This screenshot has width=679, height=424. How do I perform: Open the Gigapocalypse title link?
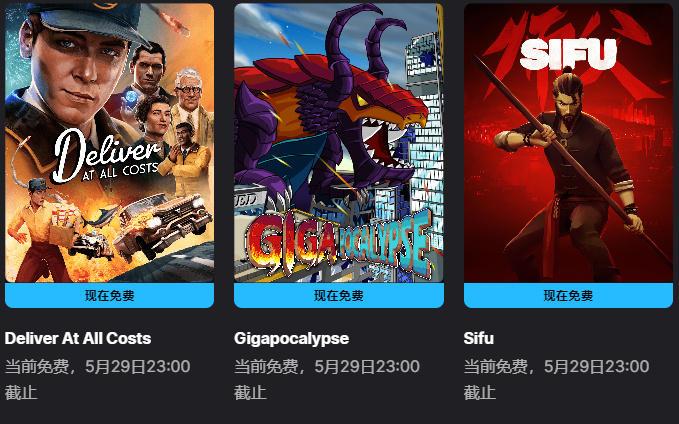coord(291,338)
